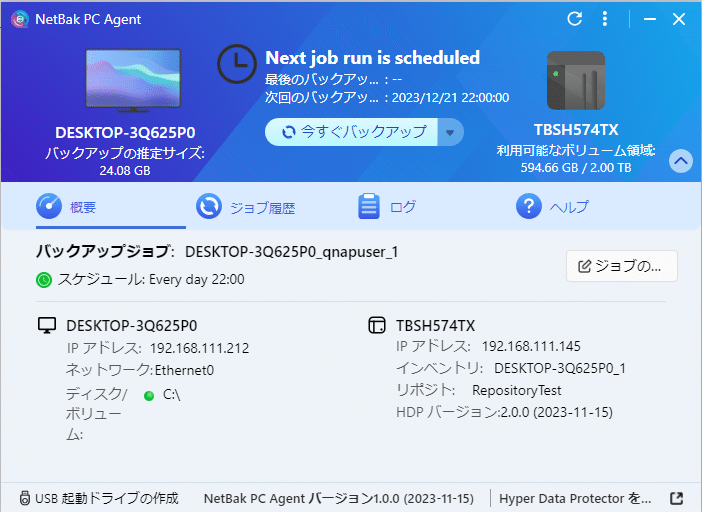Switch to the 概要 overview tab
This screenshot has height=512, width=702.
coord(111,207)
